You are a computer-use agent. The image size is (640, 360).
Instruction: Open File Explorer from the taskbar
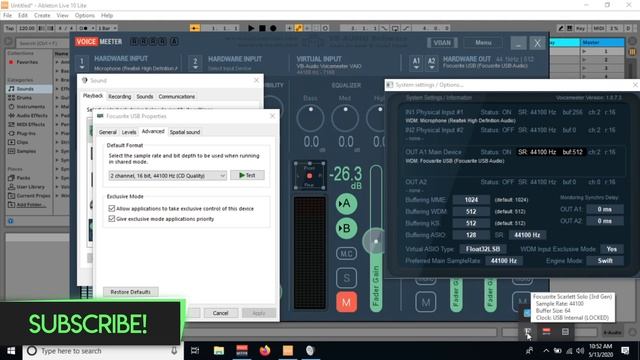coord(219,351)
